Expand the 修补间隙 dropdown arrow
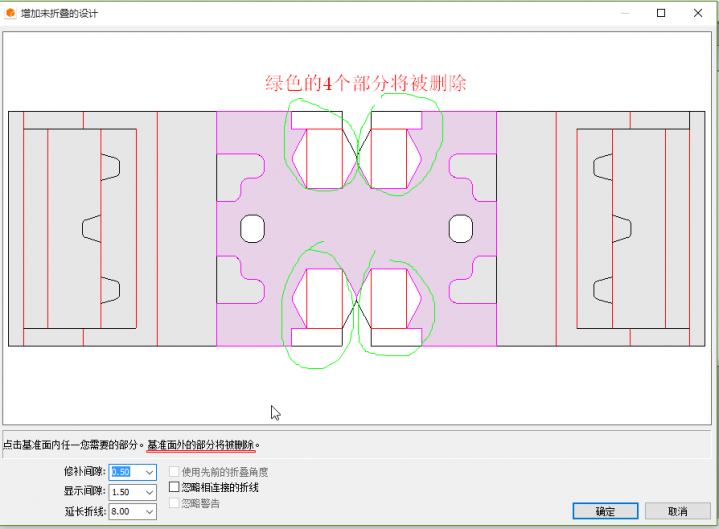Image resolution: width=719 pixels, height=529 pixels. point(149,472)
